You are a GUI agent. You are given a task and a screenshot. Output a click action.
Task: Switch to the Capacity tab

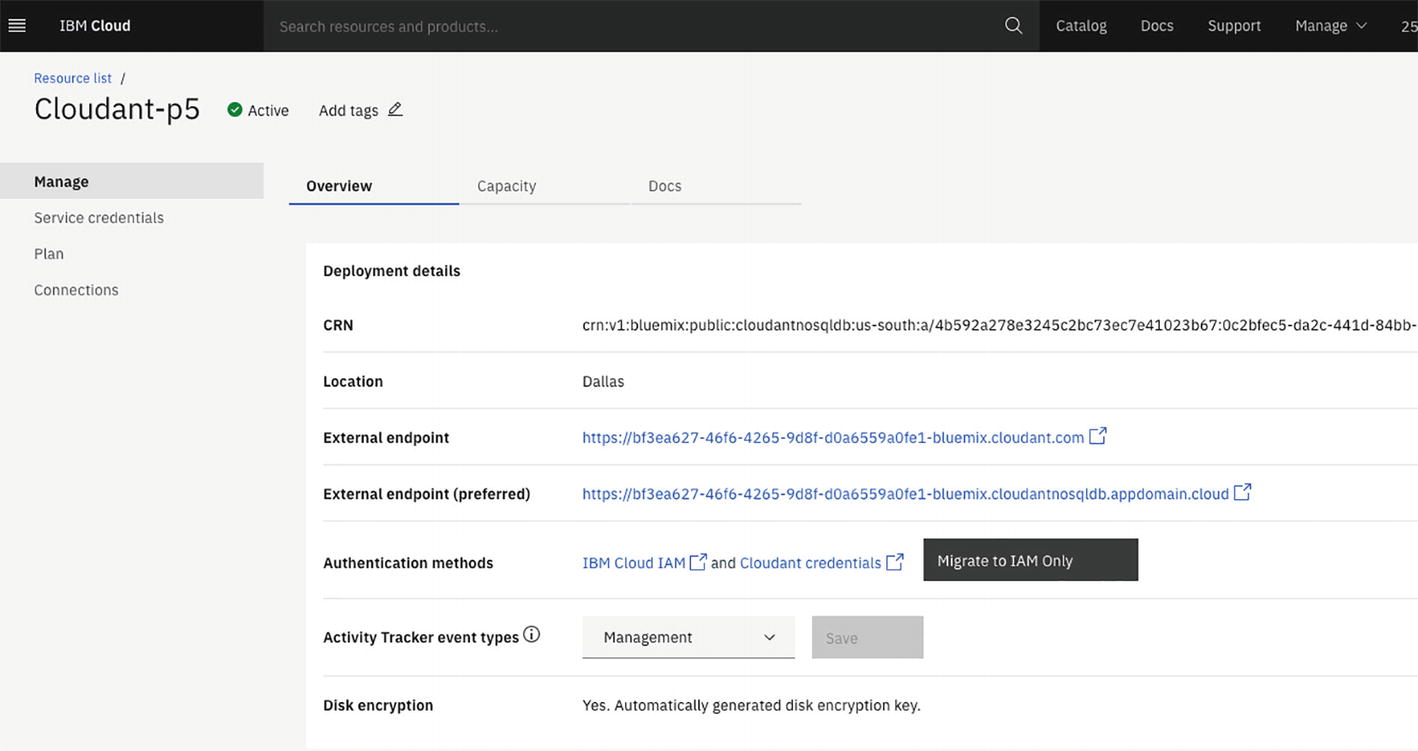pyautogui.click(x=506, y=186)
